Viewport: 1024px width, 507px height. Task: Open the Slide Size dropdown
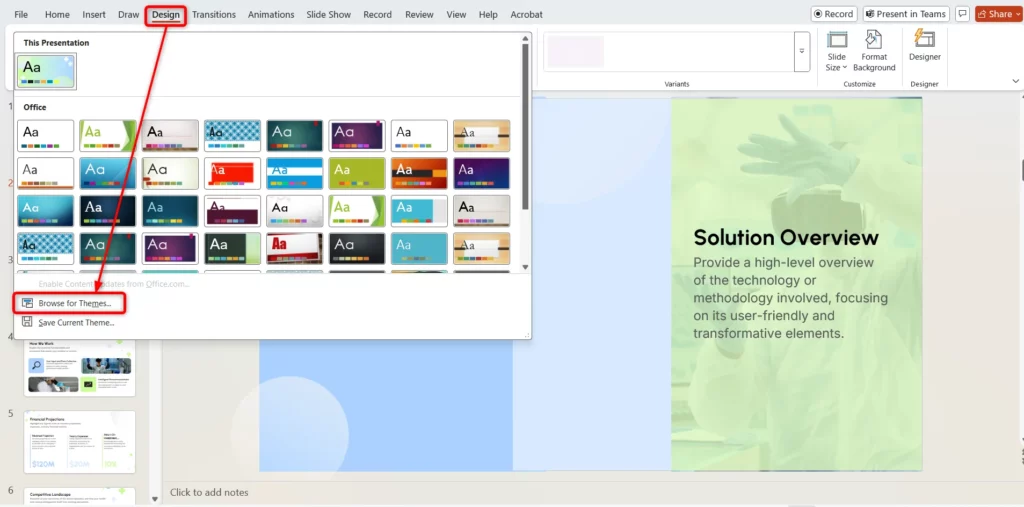click(x=837, y=50)
